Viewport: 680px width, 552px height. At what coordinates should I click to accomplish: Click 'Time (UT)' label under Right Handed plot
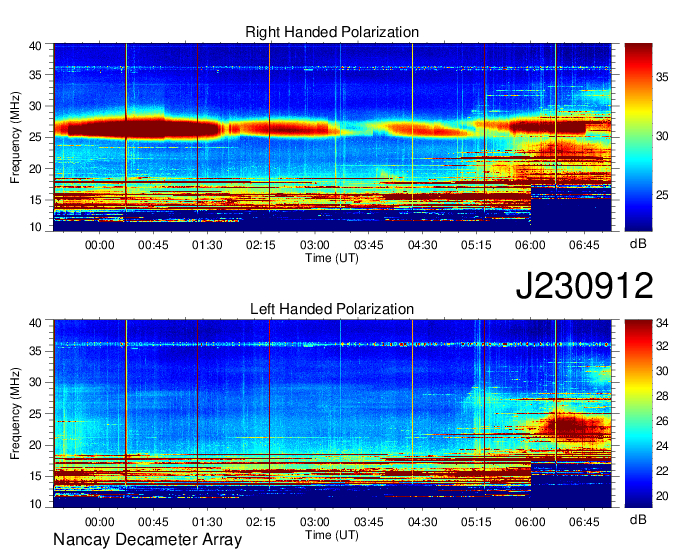(x=332, y=258)
